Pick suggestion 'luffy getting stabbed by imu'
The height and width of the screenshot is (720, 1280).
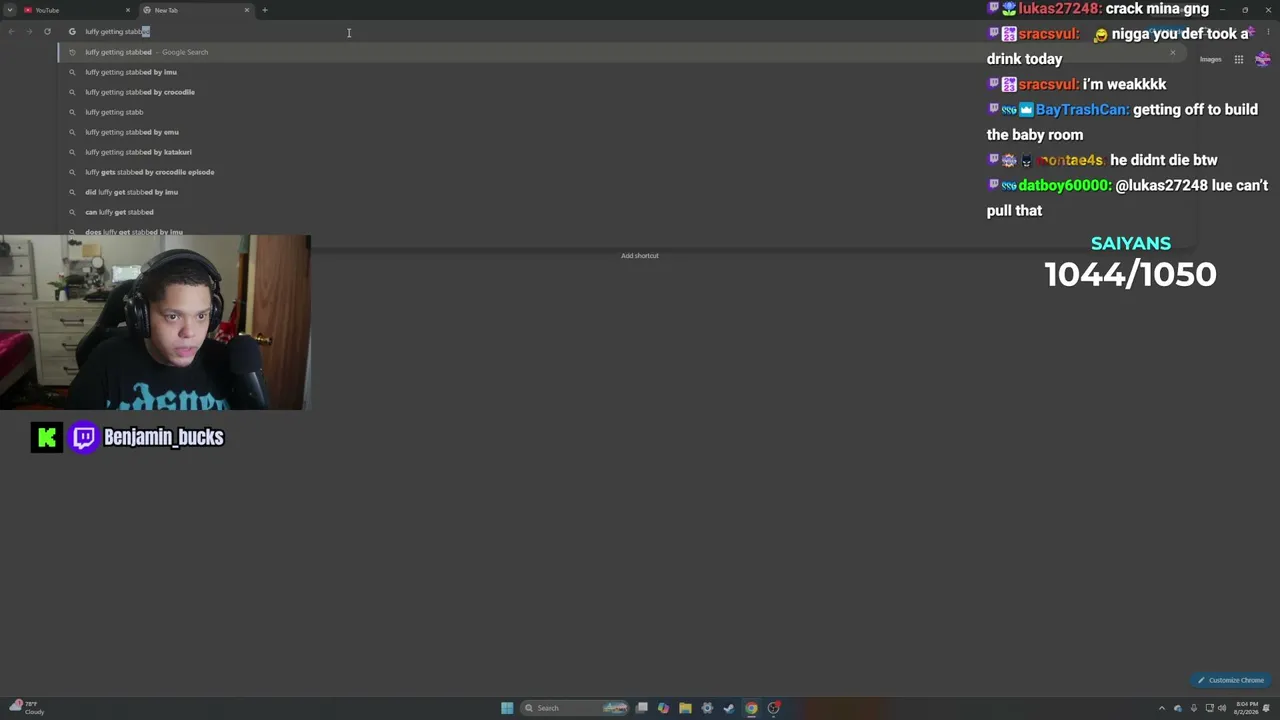coord(620,72)
